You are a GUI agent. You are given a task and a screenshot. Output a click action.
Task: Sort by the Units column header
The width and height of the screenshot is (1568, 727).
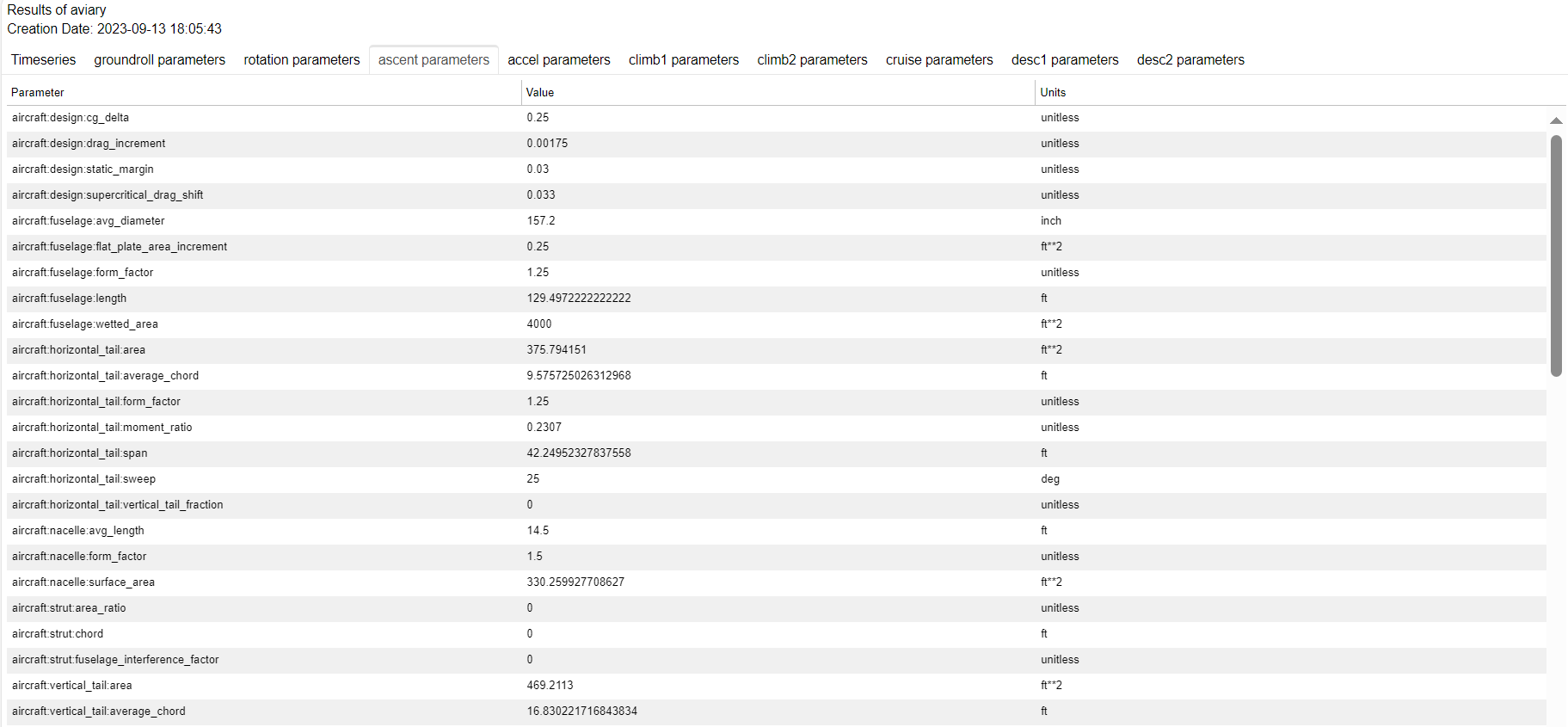tap(1301, 92)
